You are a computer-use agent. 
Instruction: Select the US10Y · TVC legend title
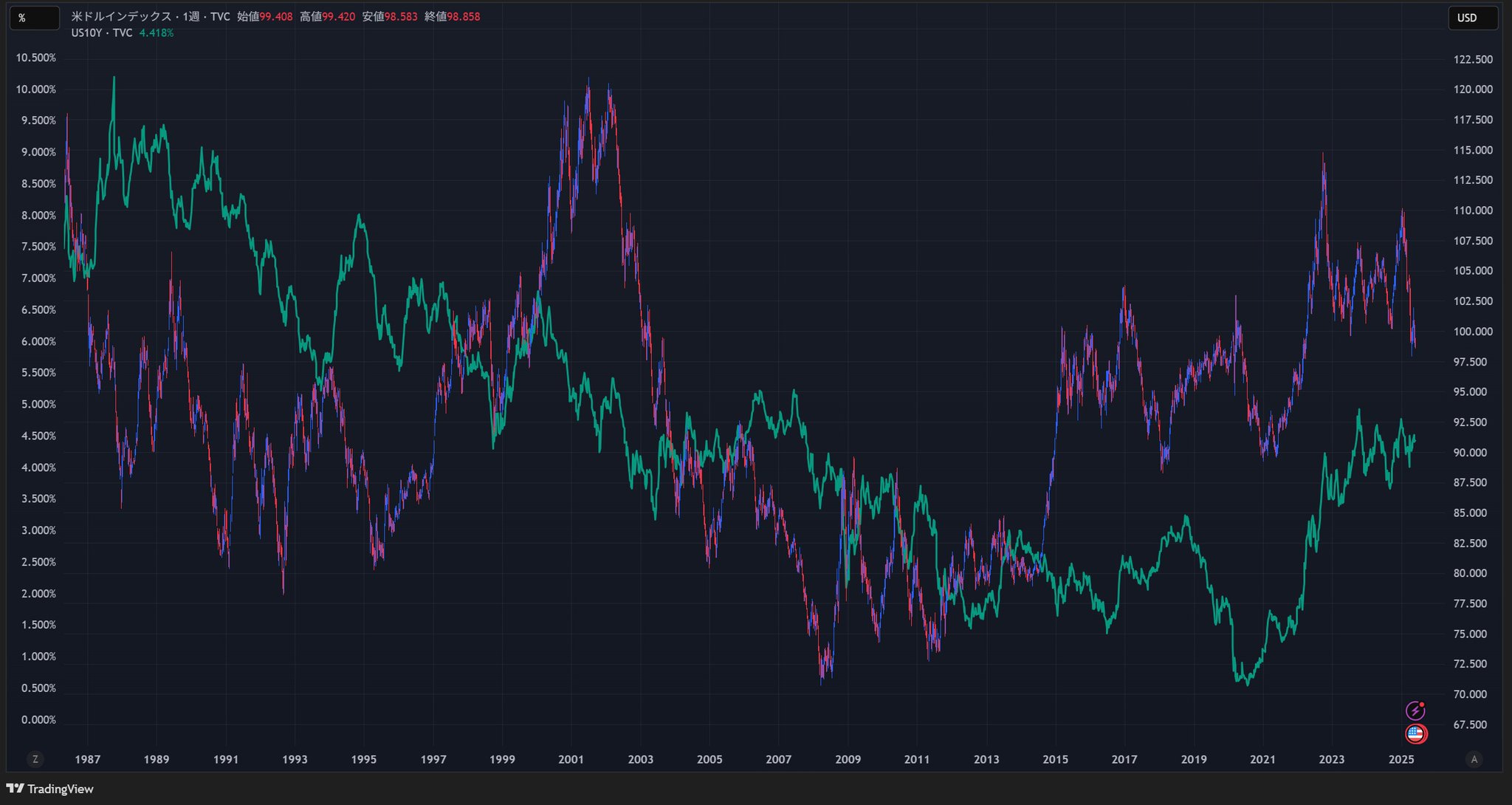pos(102,32)
